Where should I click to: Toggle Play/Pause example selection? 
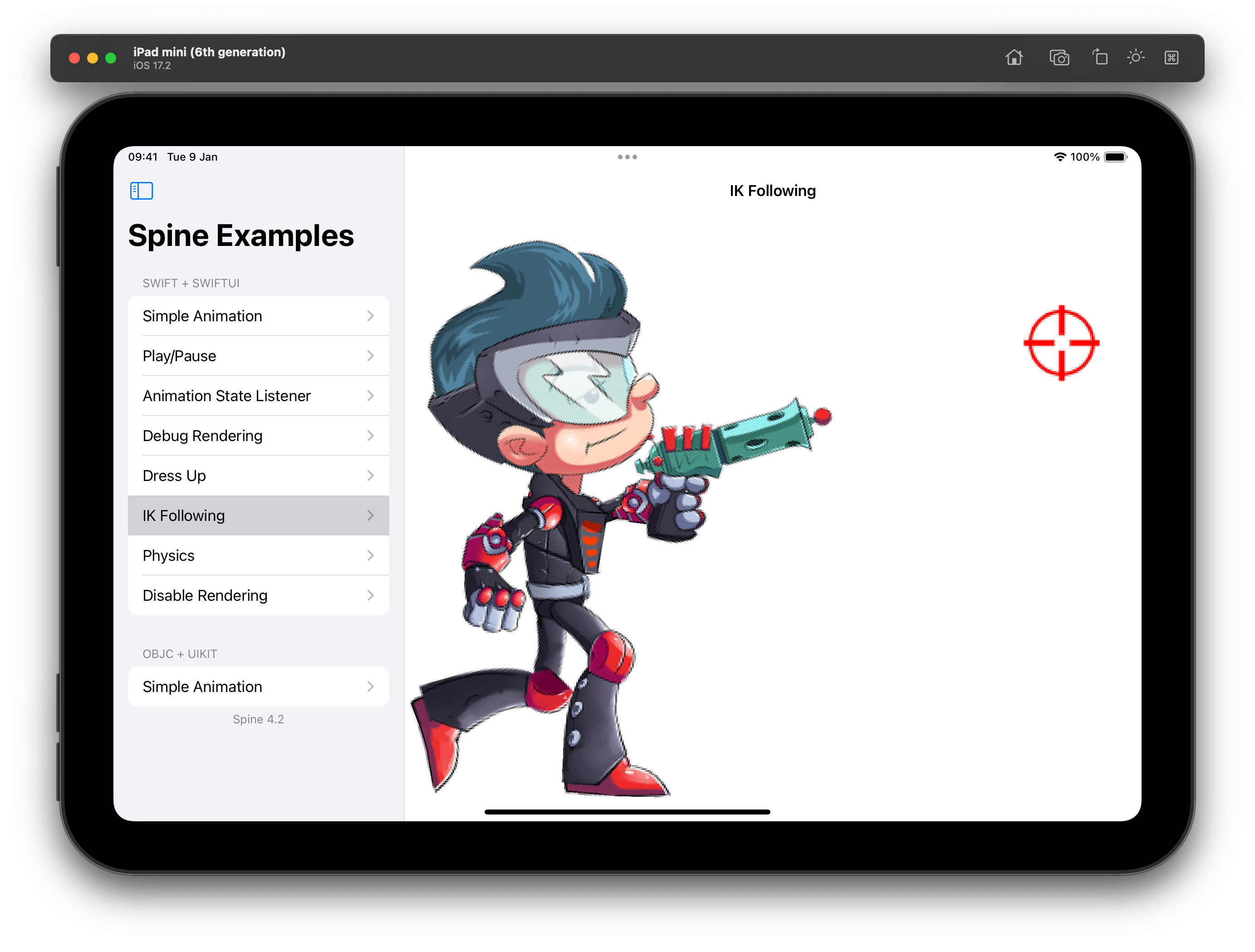click(x=259, y=355)
